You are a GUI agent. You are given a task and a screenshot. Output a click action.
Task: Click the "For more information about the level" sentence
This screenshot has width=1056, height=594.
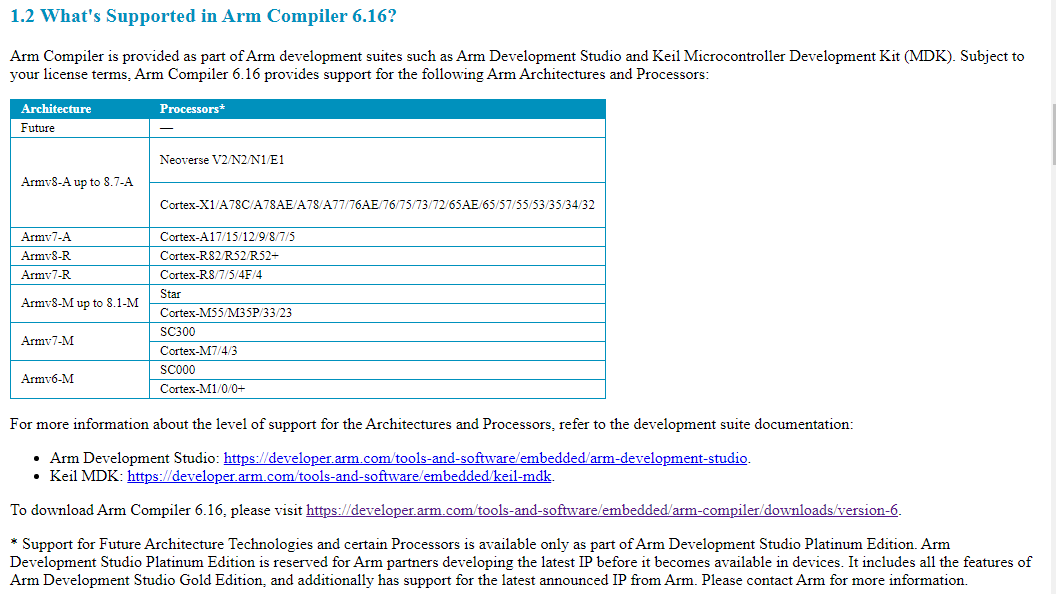(432, 424)
